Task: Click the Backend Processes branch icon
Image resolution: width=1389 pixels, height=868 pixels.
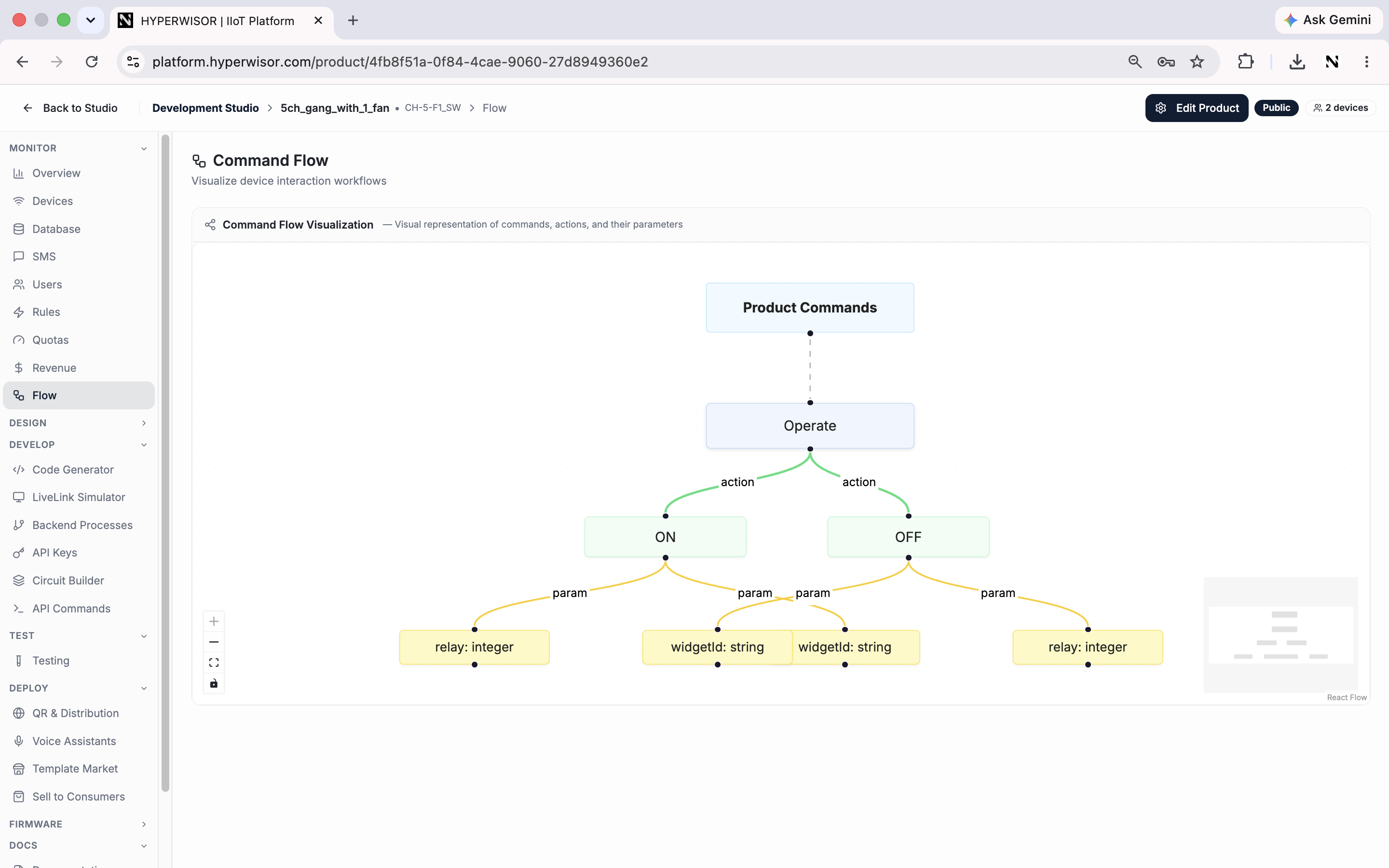Action: (19, 525)
